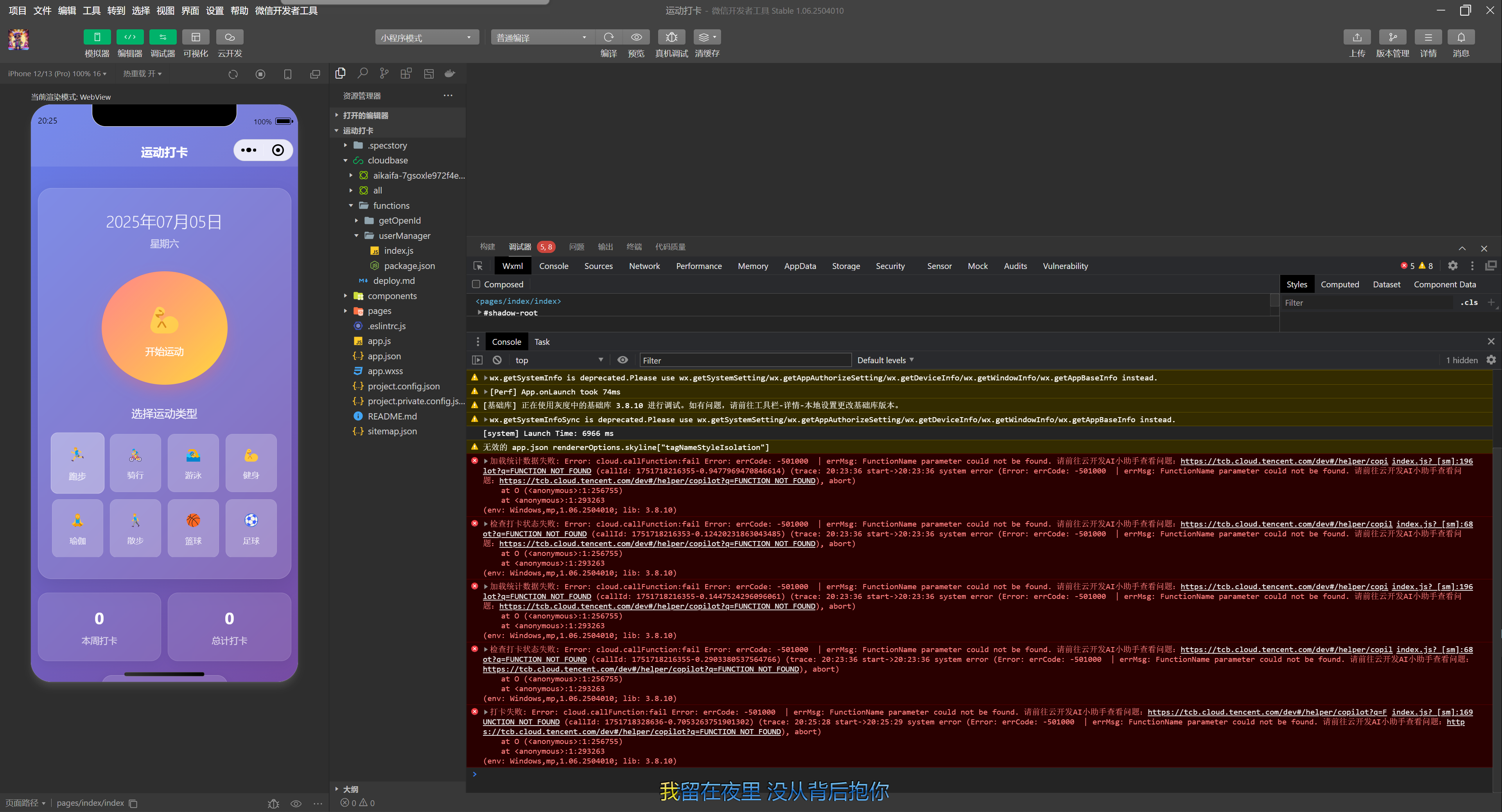Click the upload (上传) icon
This screenshot has height=812, width=1502.
tap(1357, 37)
